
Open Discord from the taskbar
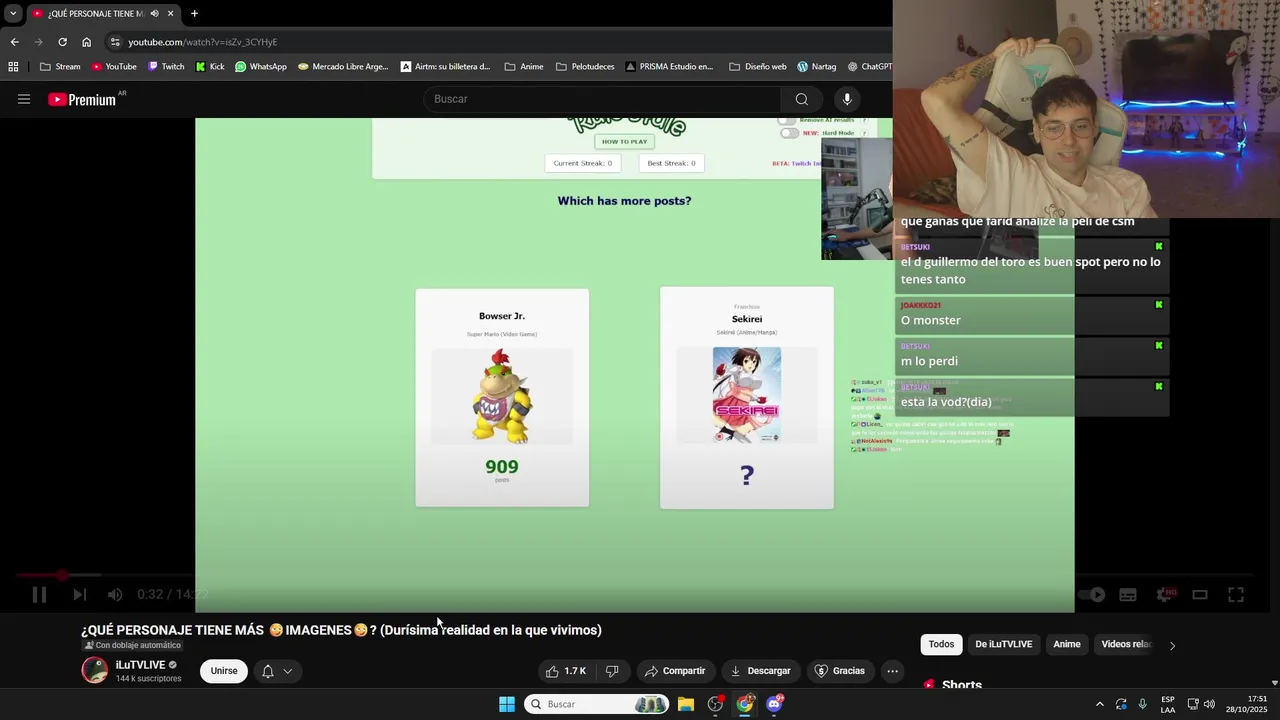(774, 704)
